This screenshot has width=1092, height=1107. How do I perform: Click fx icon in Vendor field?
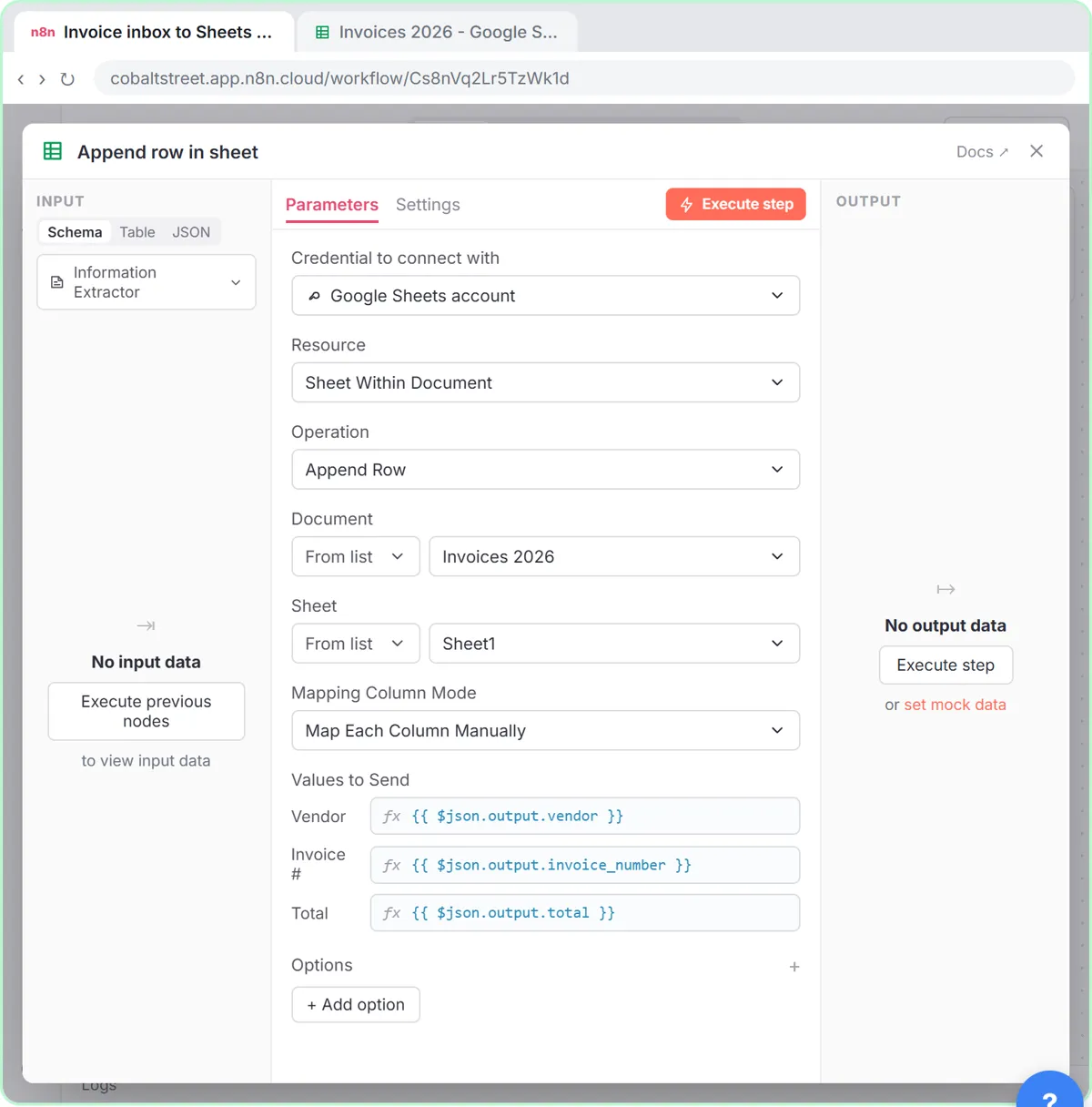[391, 817]
